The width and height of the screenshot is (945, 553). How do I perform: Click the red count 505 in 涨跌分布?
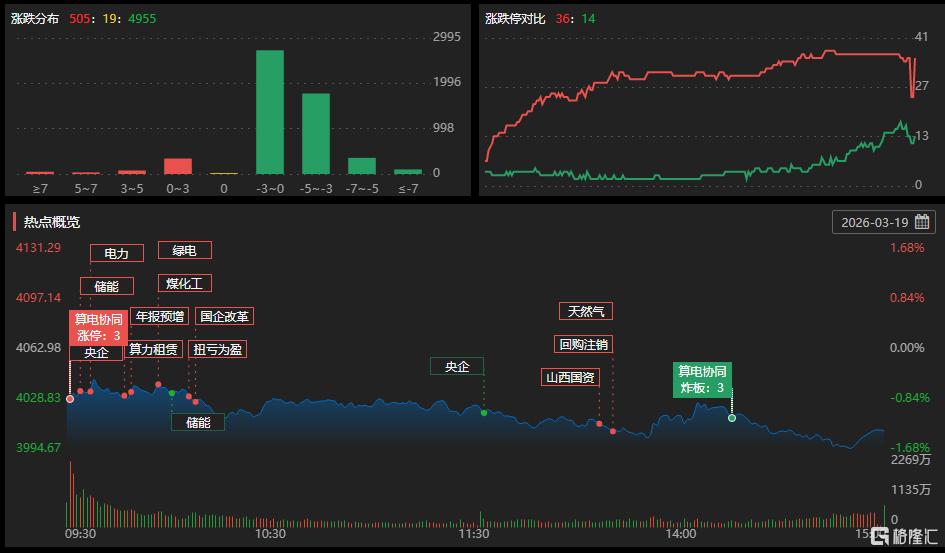pos(80,19)
